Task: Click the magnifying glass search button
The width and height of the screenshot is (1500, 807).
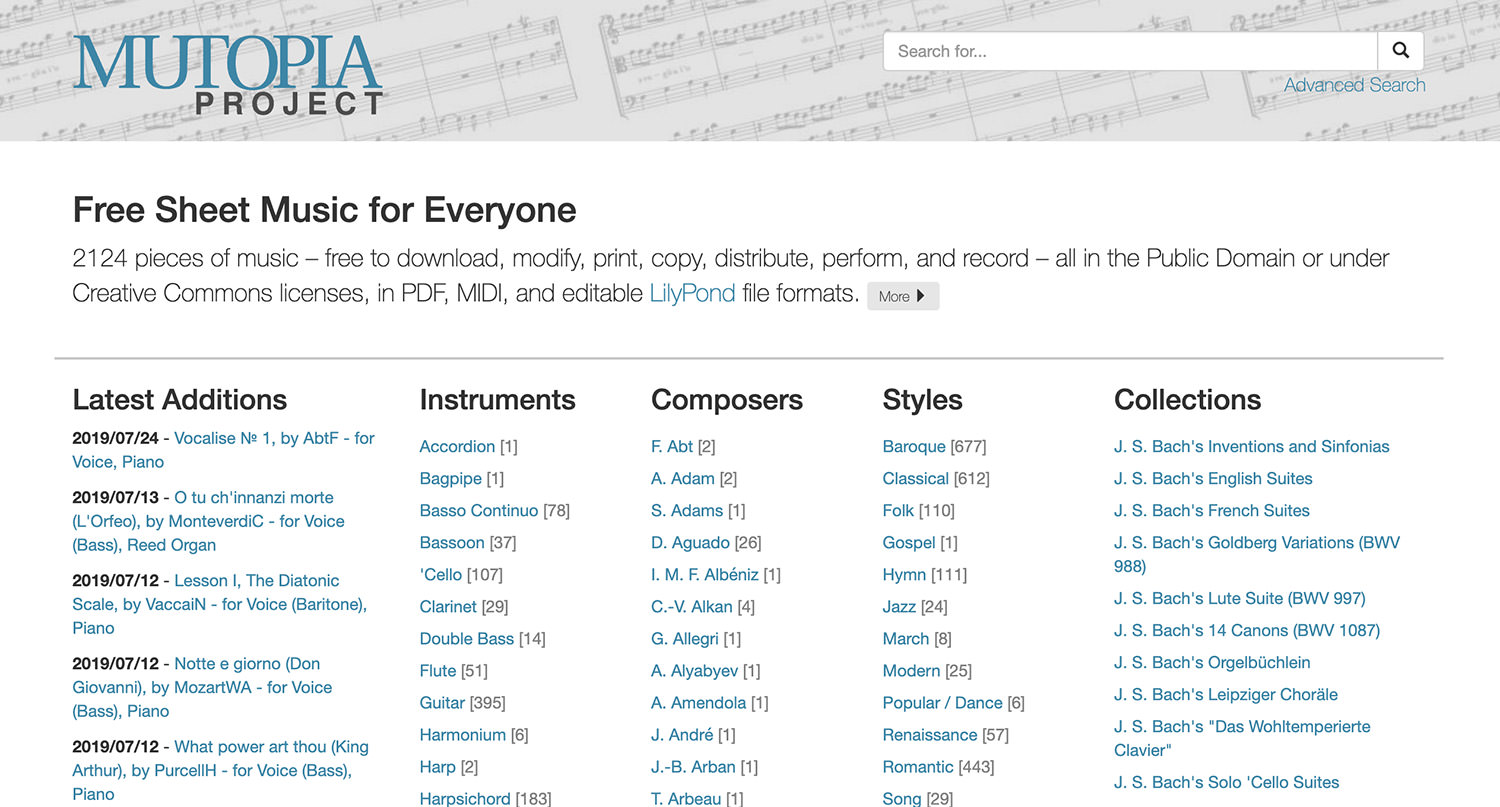Action: tap(1400, 51)
